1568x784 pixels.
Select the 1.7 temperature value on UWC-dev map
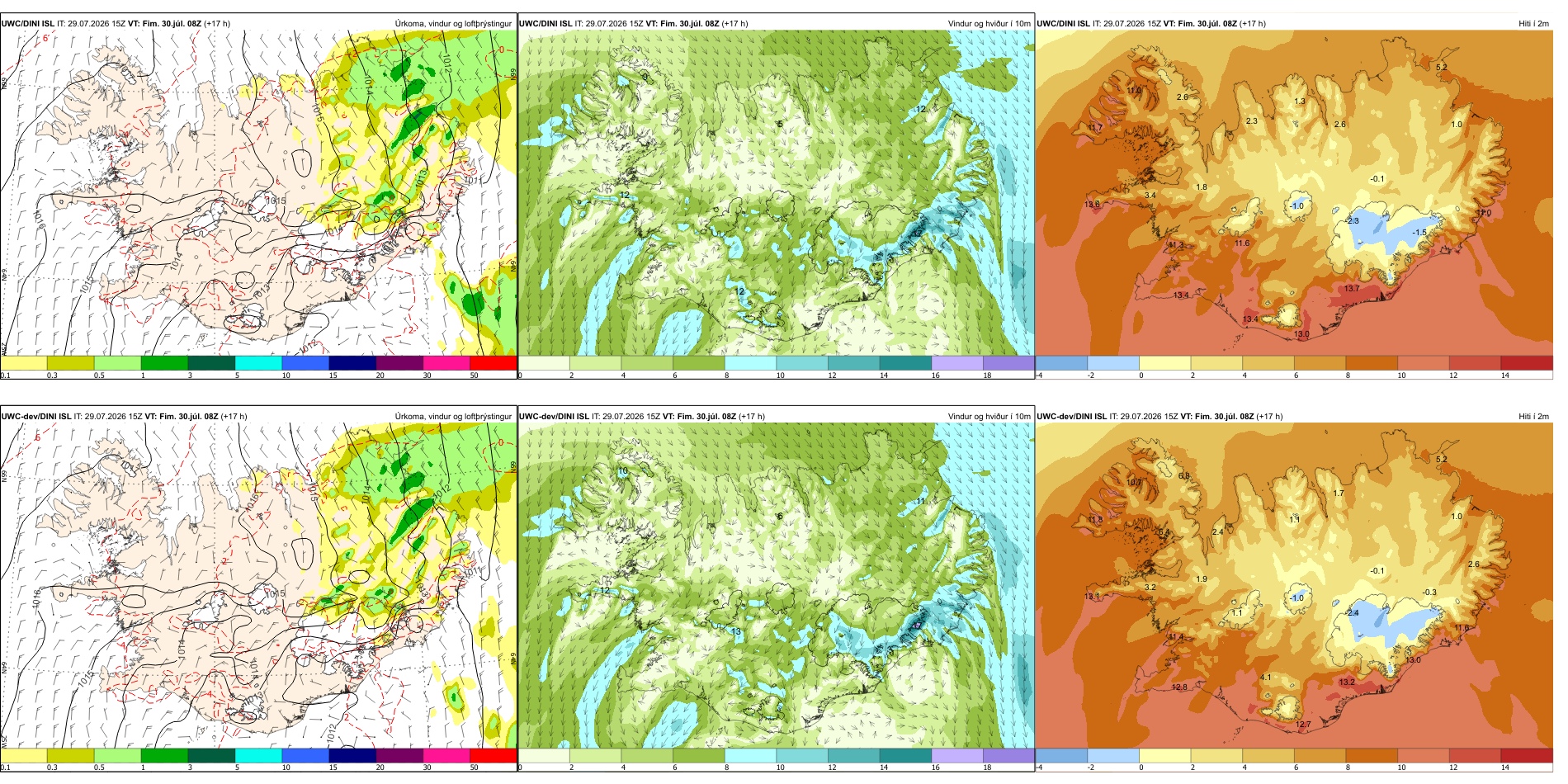click(1339, 494)
